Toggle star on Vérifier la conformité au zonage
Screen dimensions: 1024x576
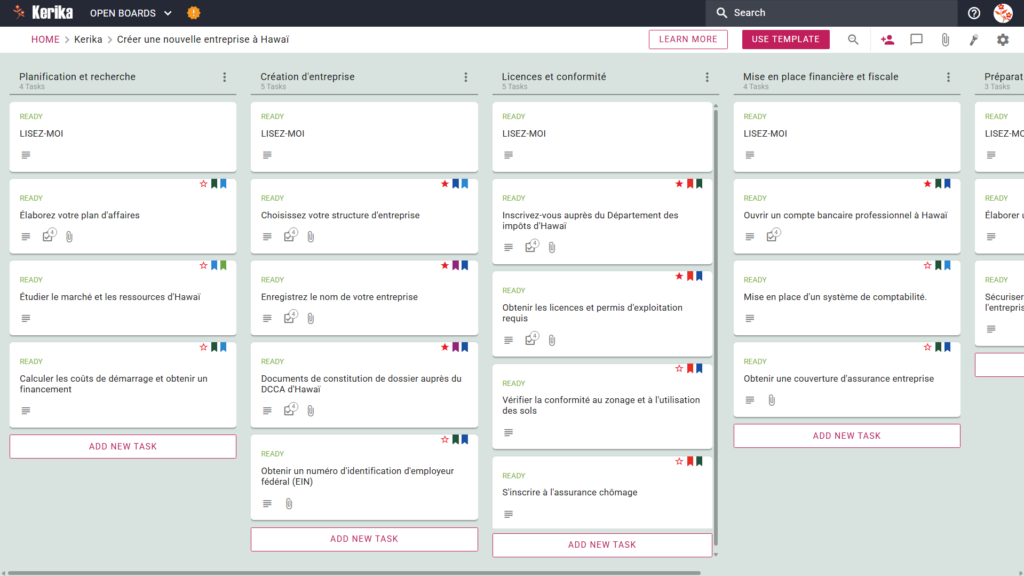point(679,368)
